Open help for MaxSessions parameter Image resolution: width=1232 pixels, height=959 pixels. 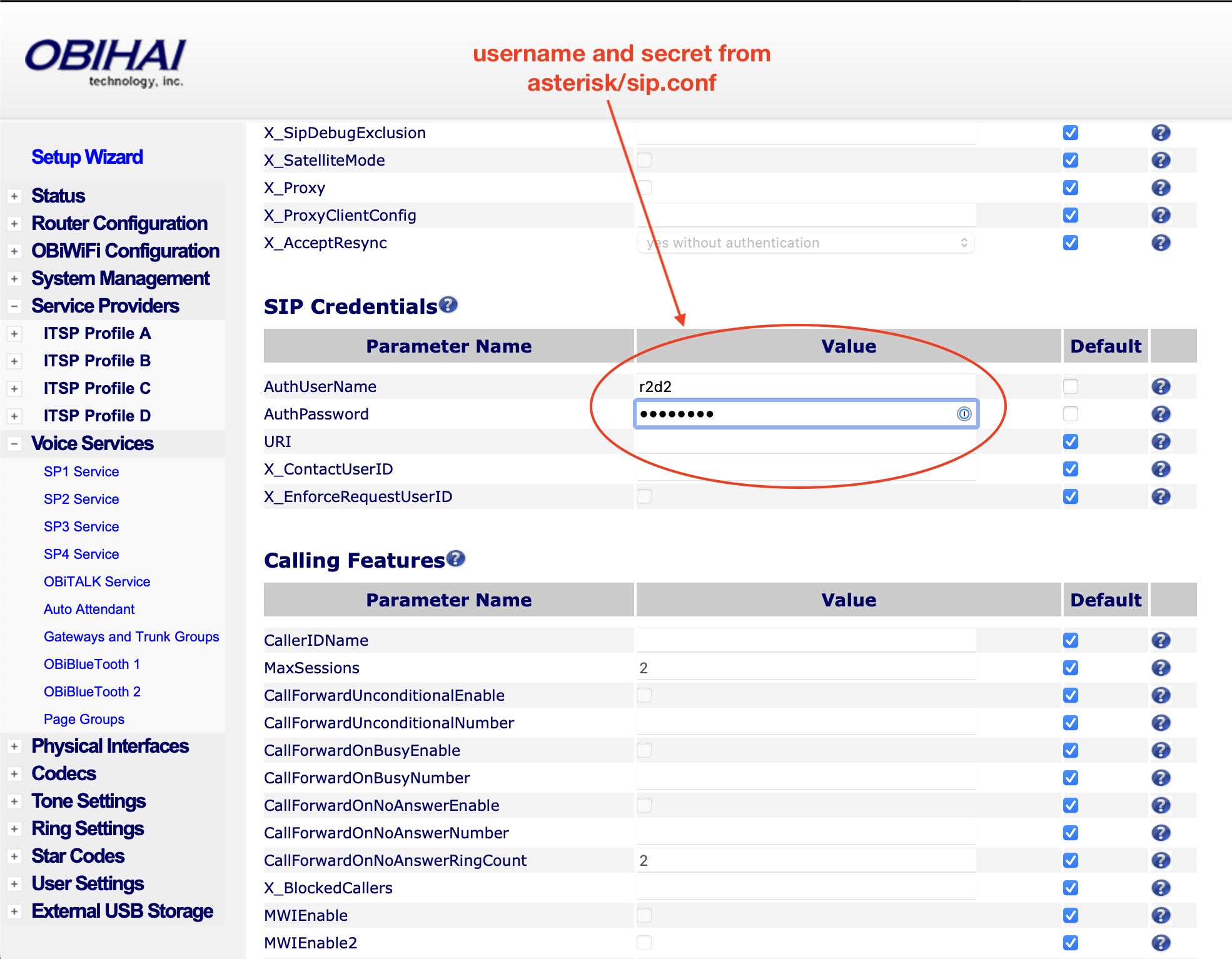tap(1161, 668)
